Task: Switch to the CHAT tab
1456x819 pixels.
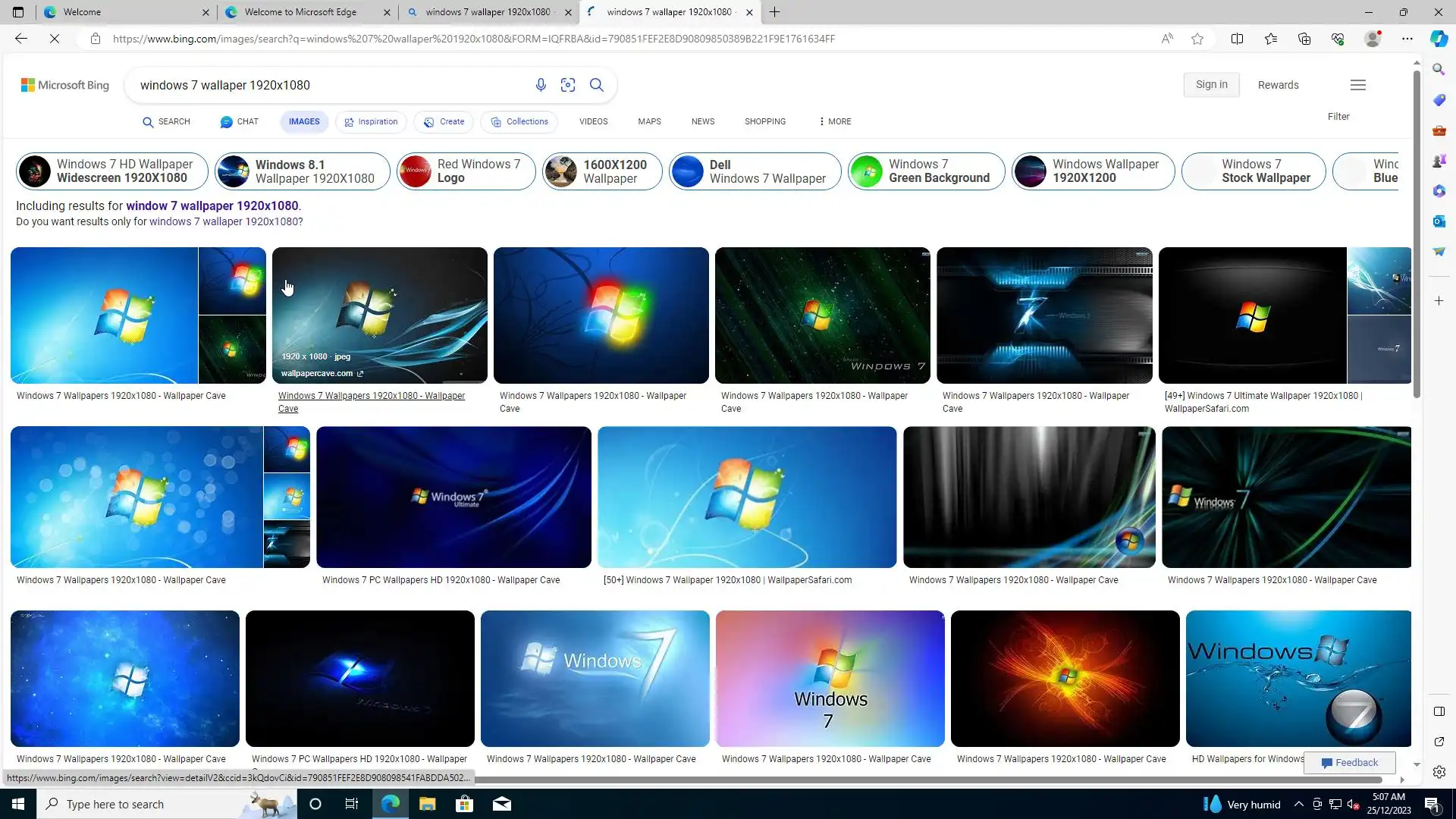Action: 240,121
